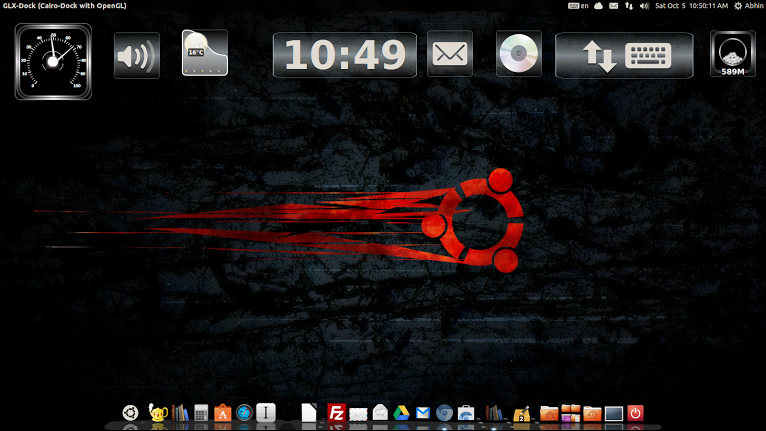Launch FileZilla from the dock
This screenshot has width=766, height=431.
pyautogui.click(x=336, y=413)
